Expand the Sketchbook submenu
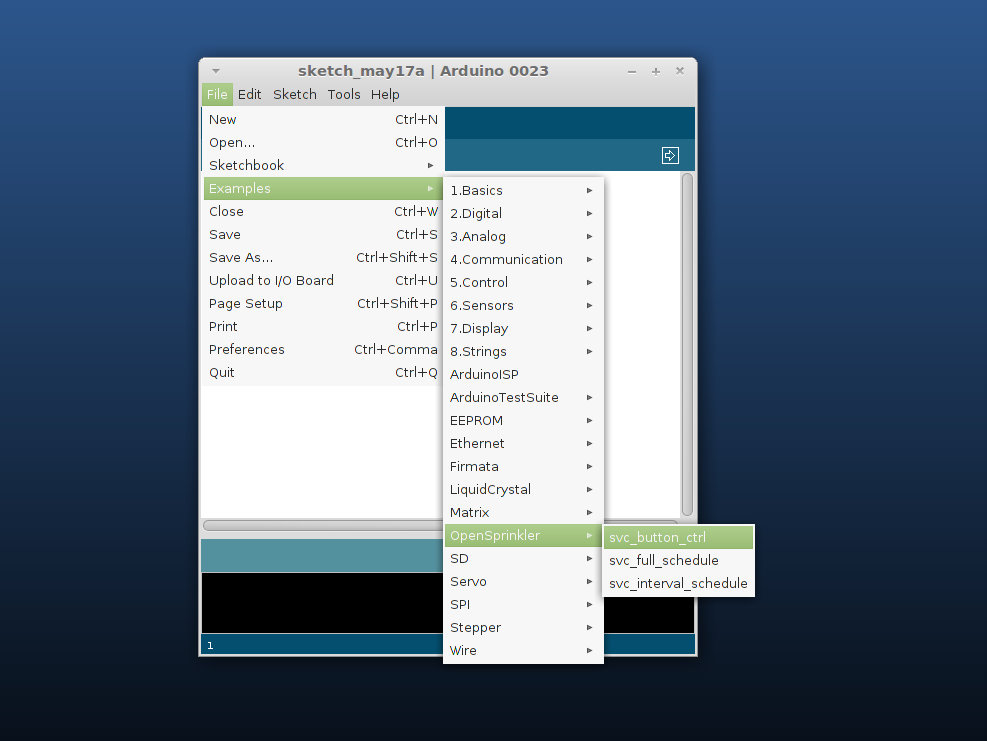Screen dimensions: 987x741 (x=323, y=166)
